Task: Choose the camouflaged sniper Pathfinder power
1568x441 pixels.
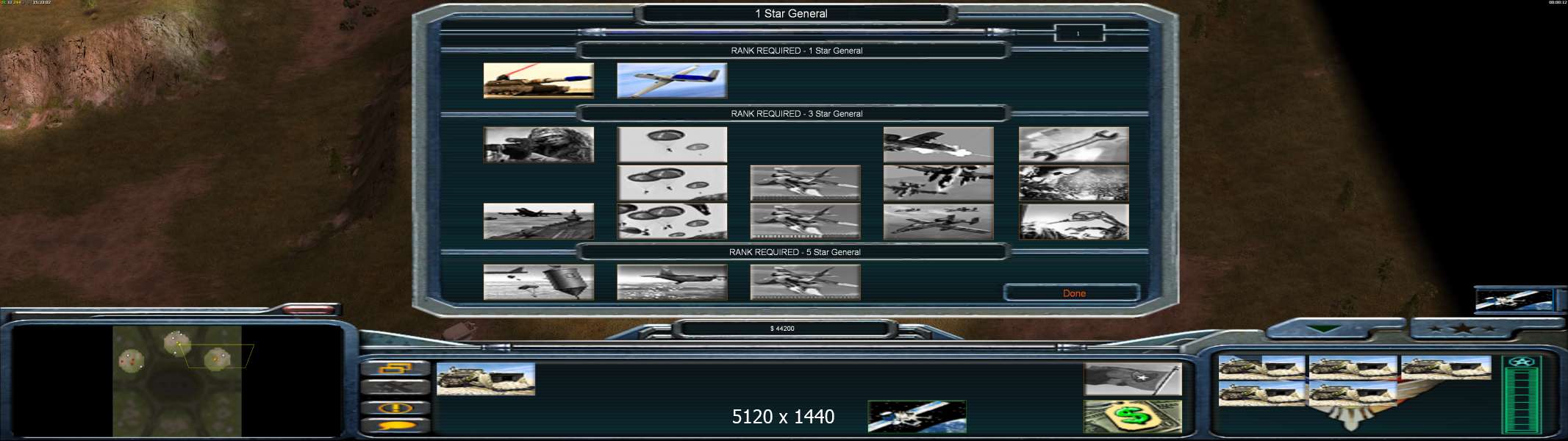Action: [x=538, y=145]
